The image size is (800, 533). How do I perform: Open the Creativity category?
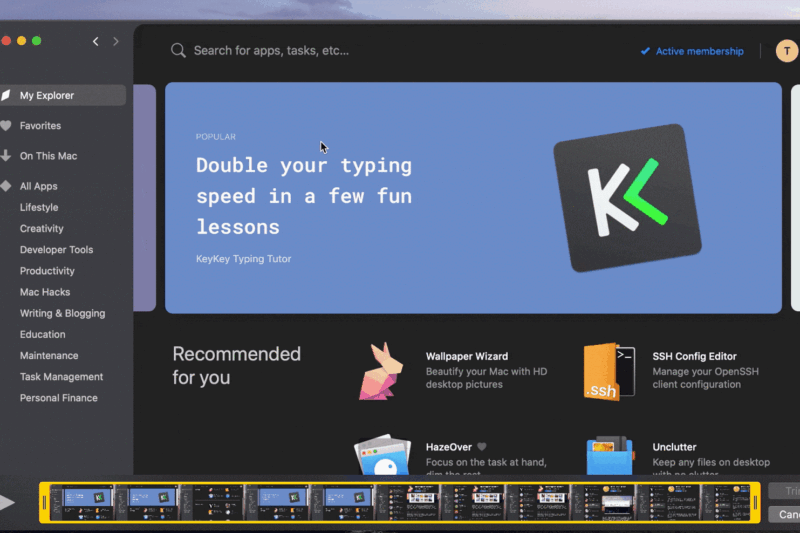coord(41,229)
